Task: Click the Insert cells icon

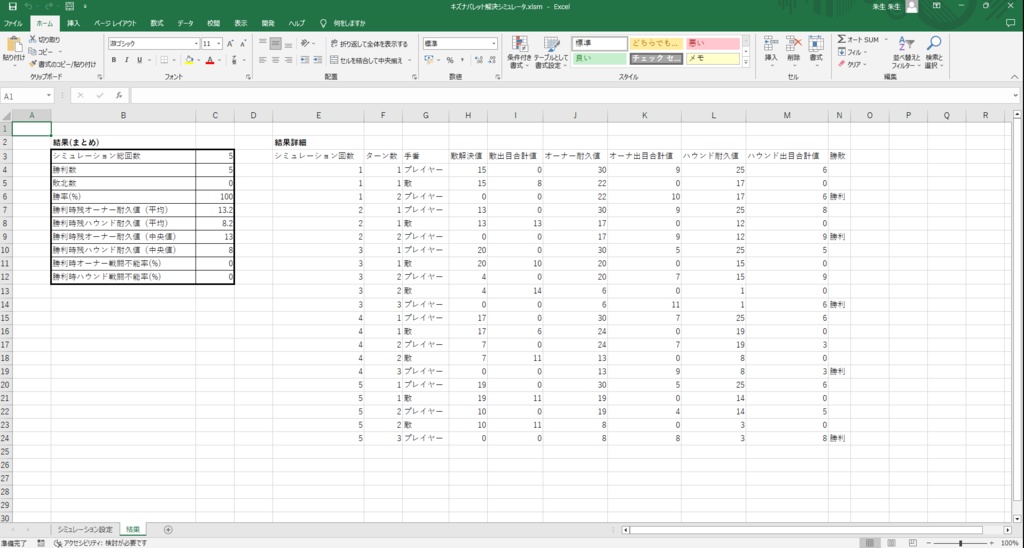Action: pyautogui.click(x=771, y=44)
